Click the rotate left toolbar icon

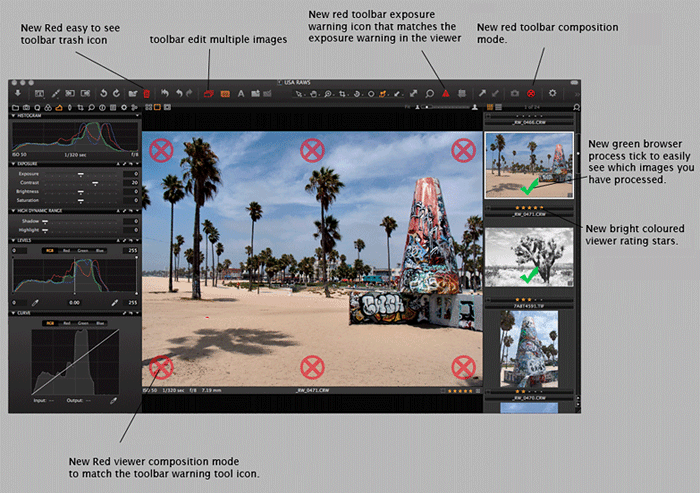(101, 93)
